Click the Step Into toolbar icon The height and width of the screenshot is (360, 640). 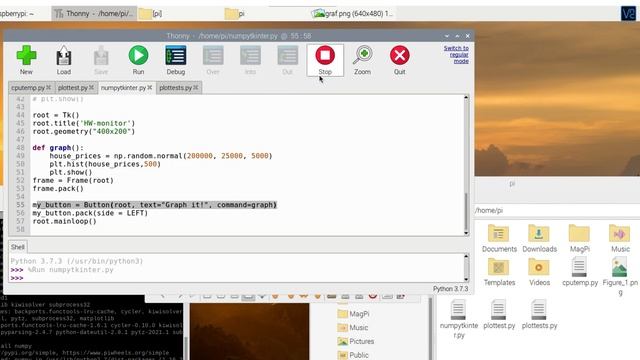(250, 60)
